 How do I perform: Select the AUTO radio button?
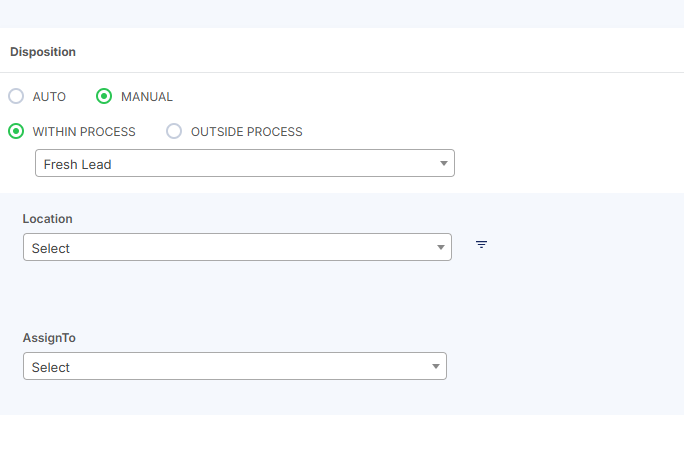pyautogui.click(x=16, y=97)
